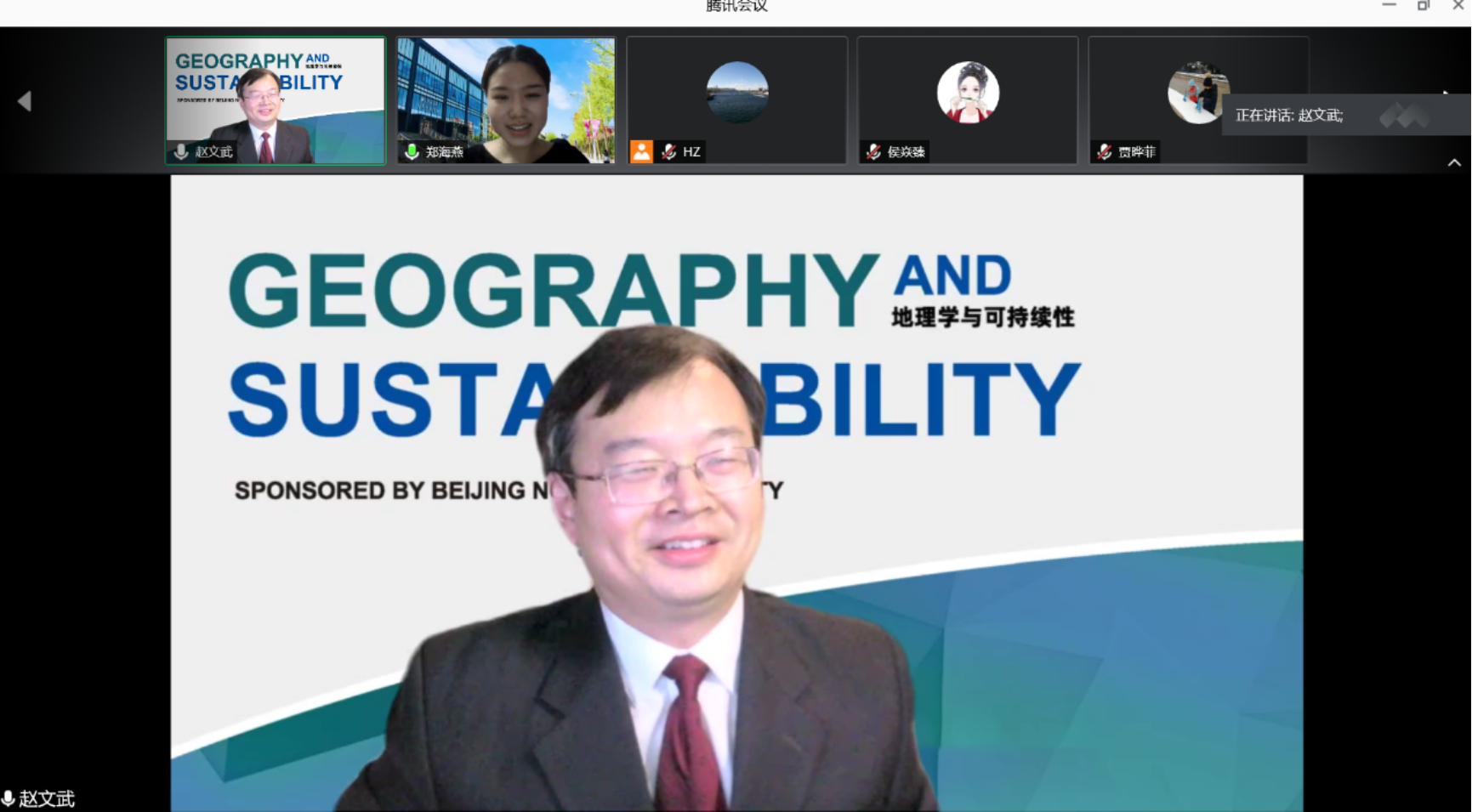Click the 侯焱臻 name label

tap(906, 152)
